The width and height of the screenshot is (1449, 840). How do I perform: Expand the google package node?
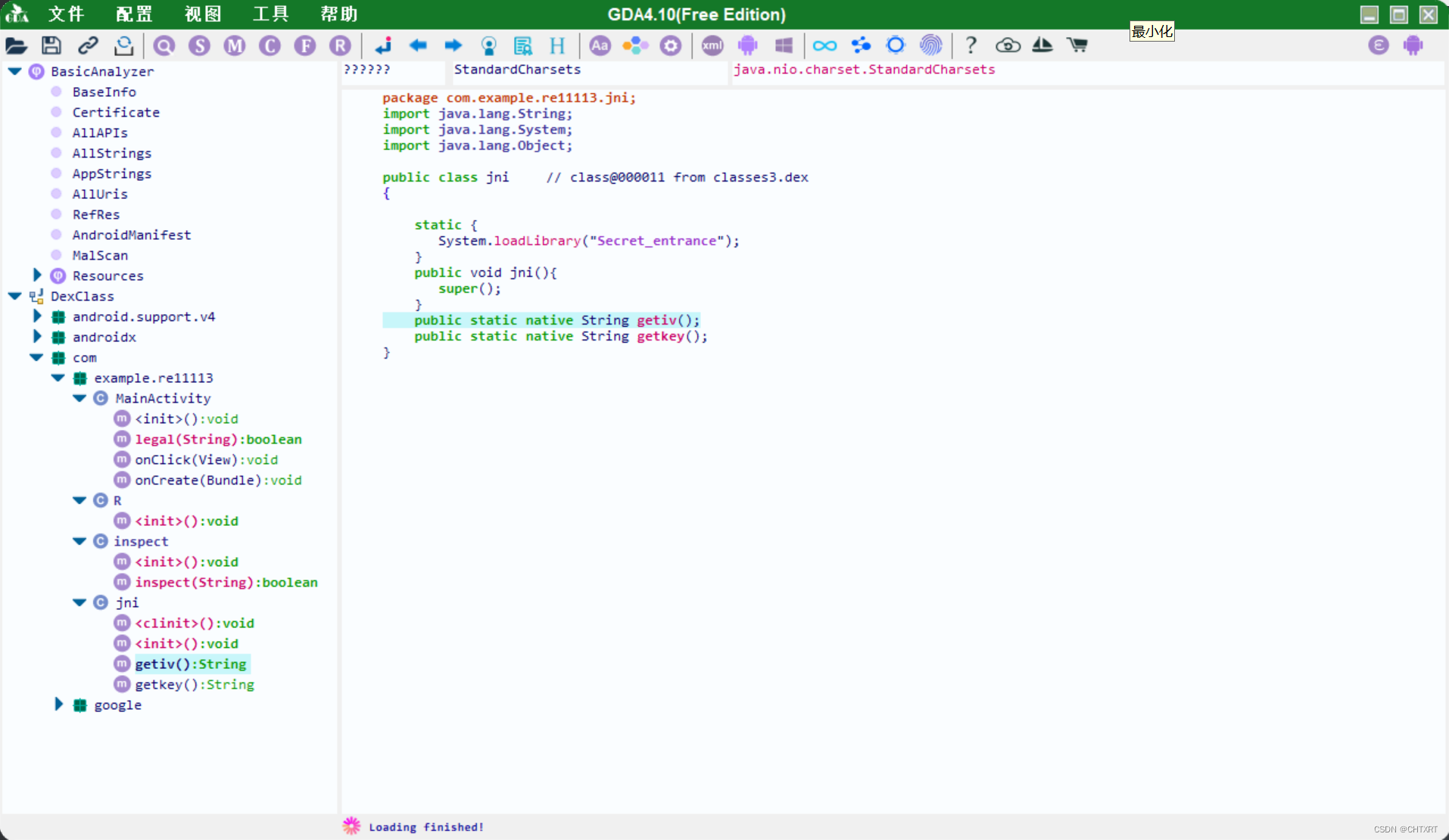(x=58, y=704)
